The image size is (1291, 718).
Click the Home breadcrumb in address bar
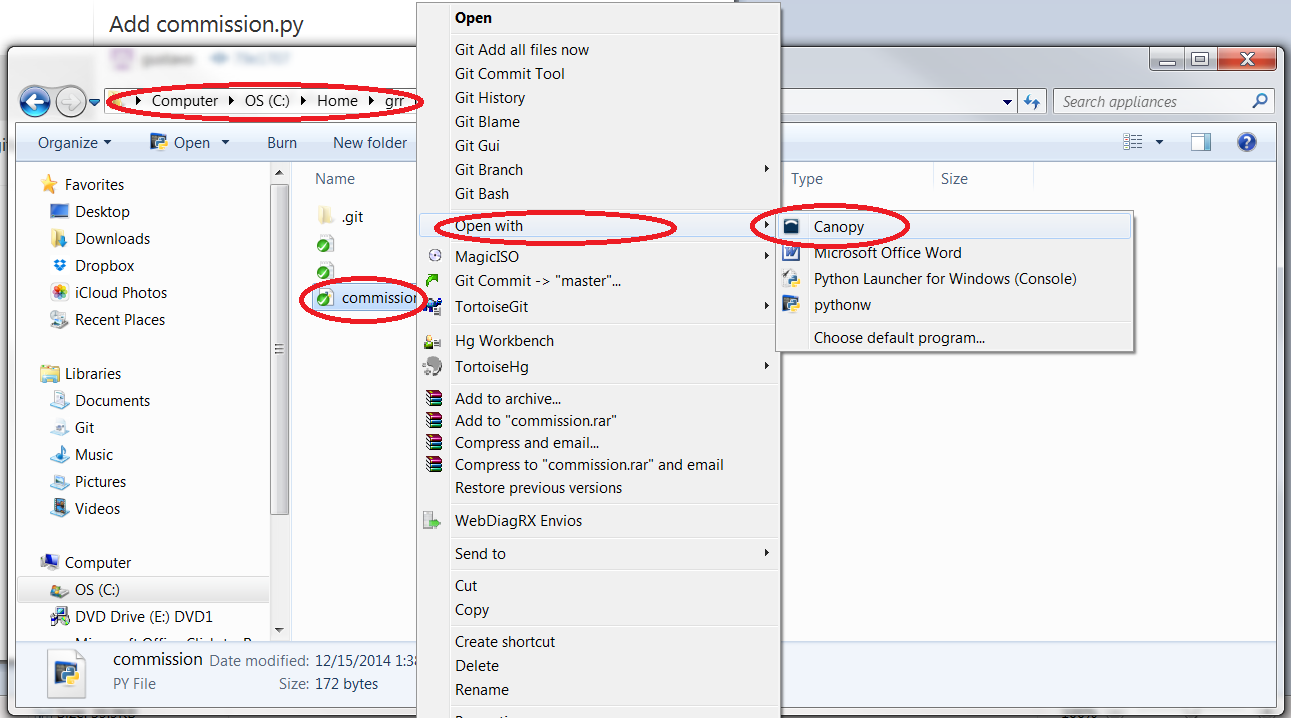(x=337, y=101)
